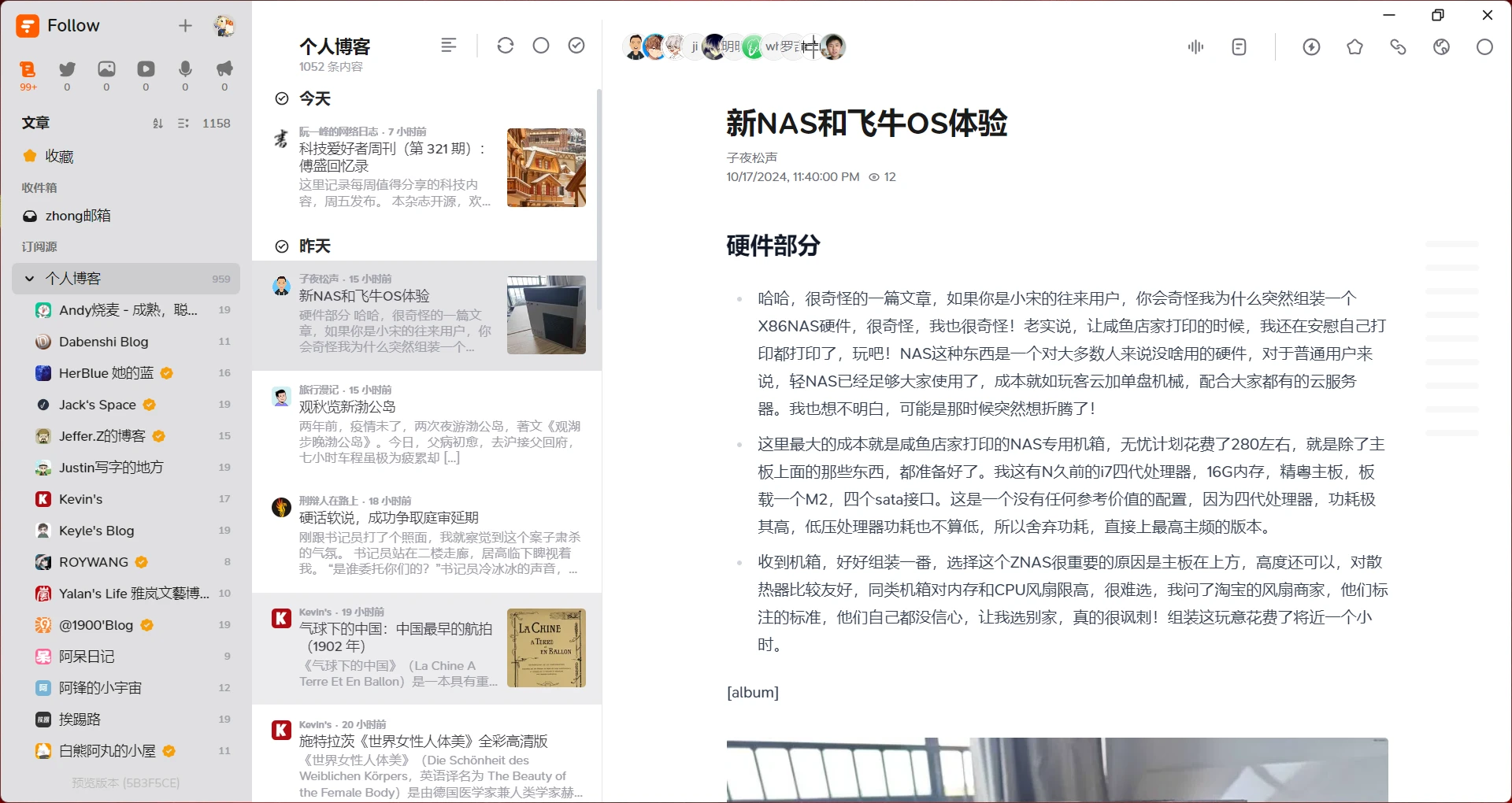This screenshot has height=803, width=1512.
Task: Switch to the Pictures feed view
Action: (106, 70)
